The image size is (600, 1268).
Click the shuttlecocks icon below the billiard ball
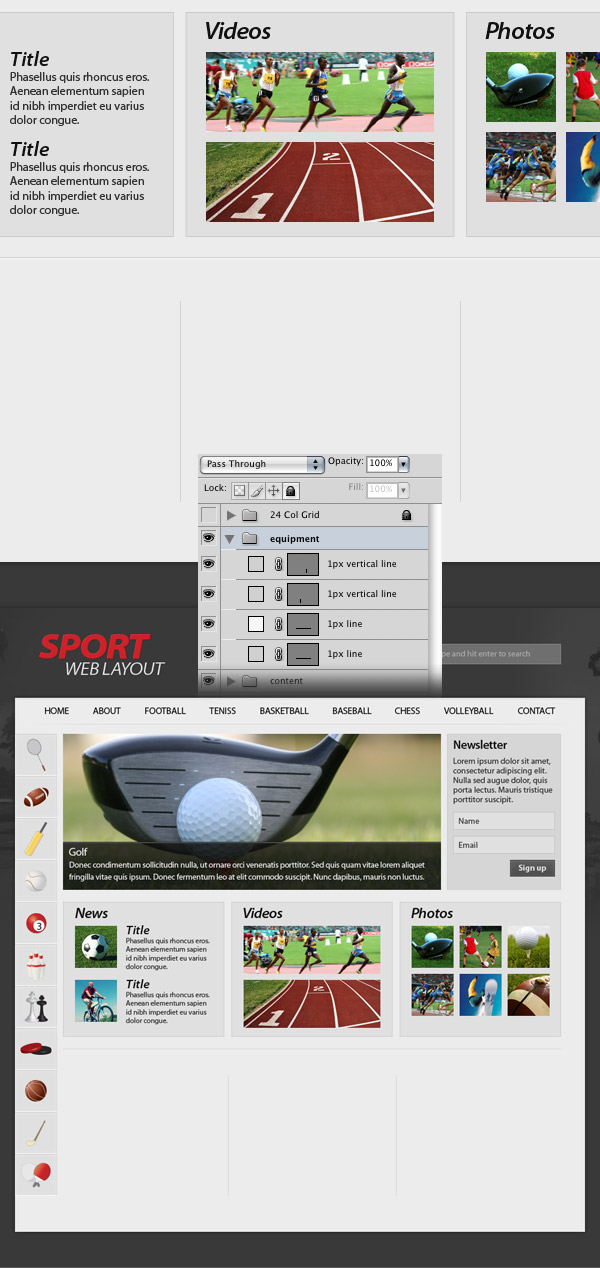pyautogui.click(x=35, y=965)
